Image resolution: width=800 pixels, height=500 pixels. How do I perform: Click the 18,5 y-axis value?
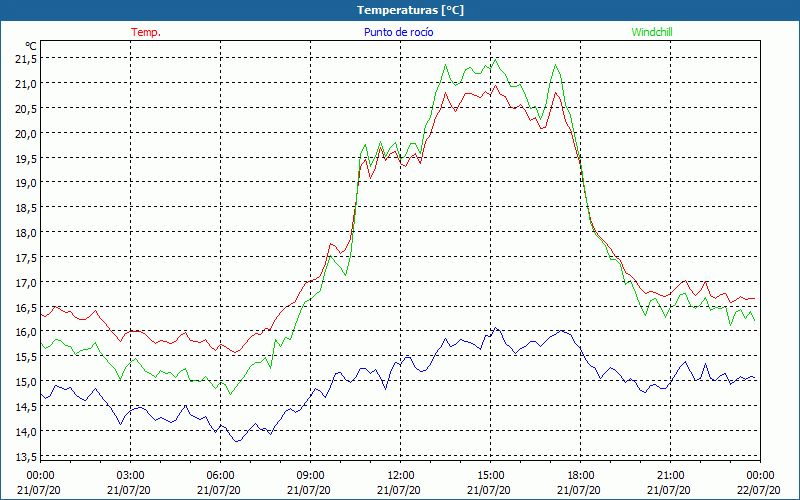(x=26, y=208)
